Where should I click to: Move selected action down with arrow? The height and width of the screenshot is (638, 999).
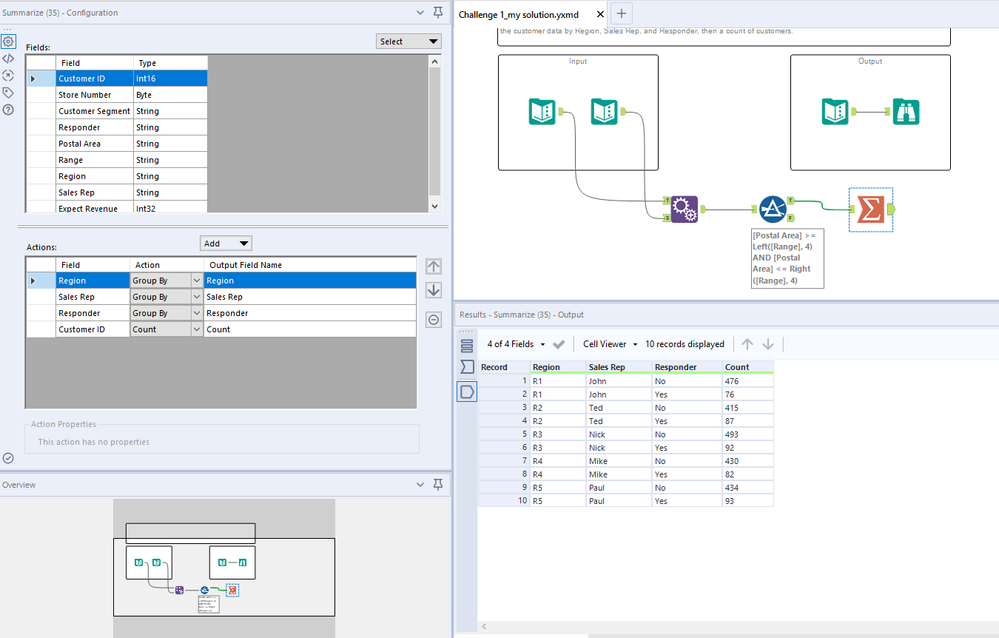(x=433, y=290)
